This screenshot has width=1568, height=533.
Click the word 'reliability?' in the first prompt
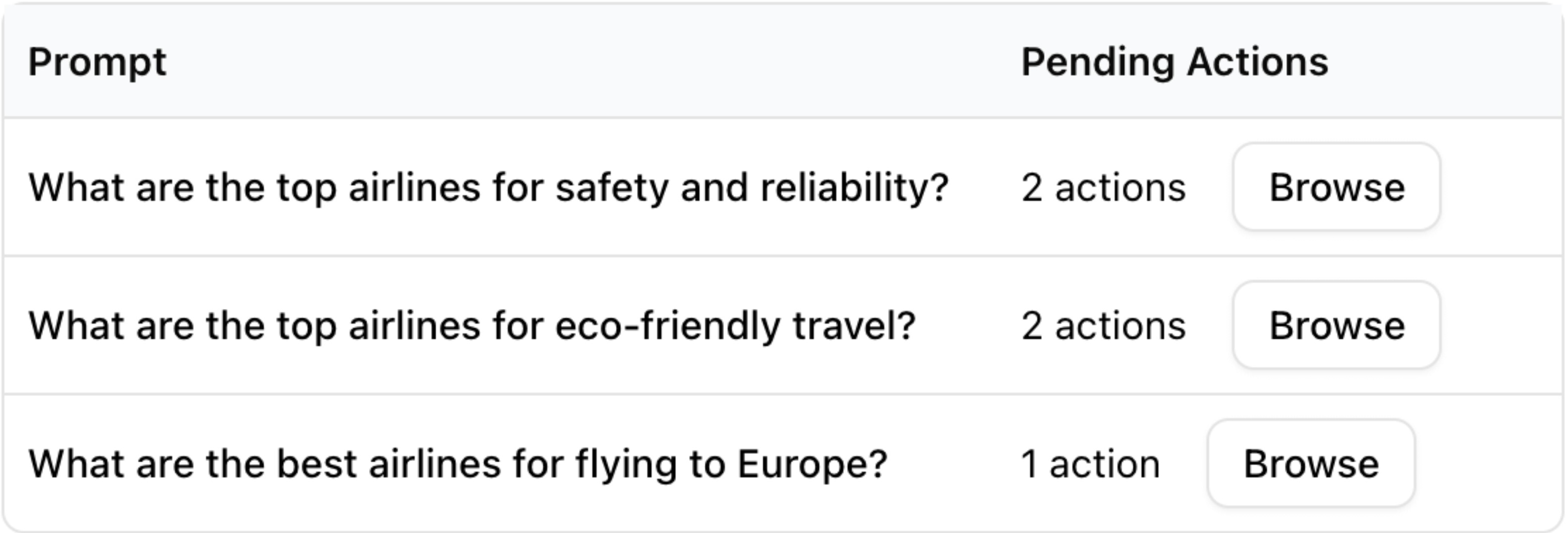[854, 187]
